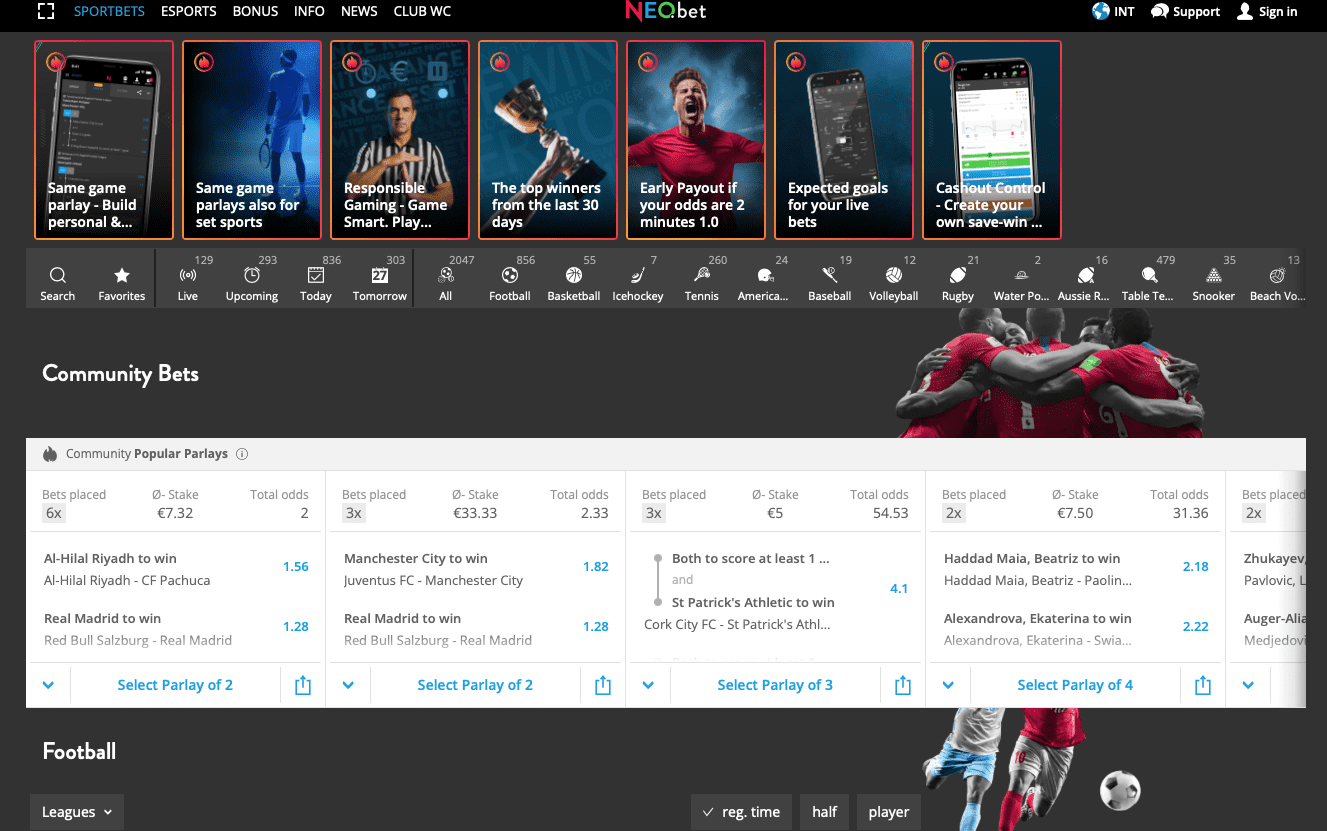
Task: Open Early Payout promo card
Action: pyautogui.click(x=696, y=140)
